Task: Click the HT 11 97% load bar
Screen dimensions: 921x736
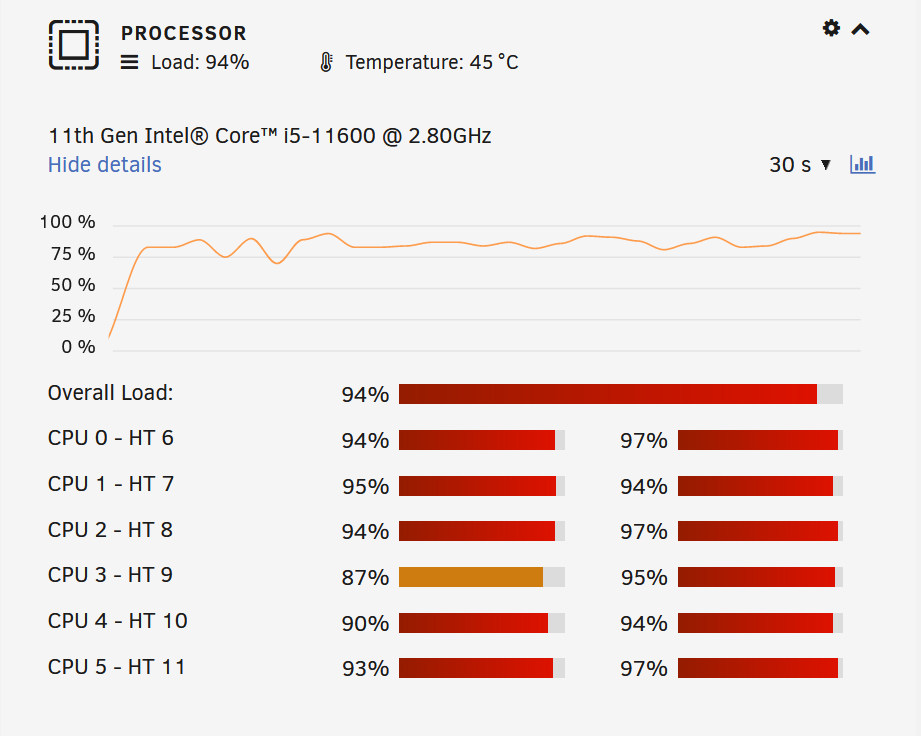Action: pos(760,668)
